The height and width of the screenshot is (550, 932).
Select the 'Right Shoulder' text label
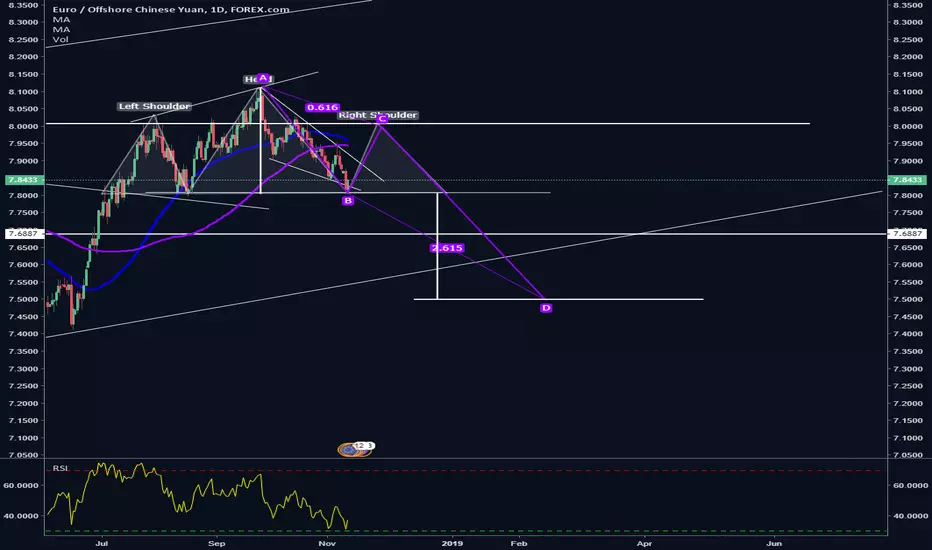pos(378,115)
